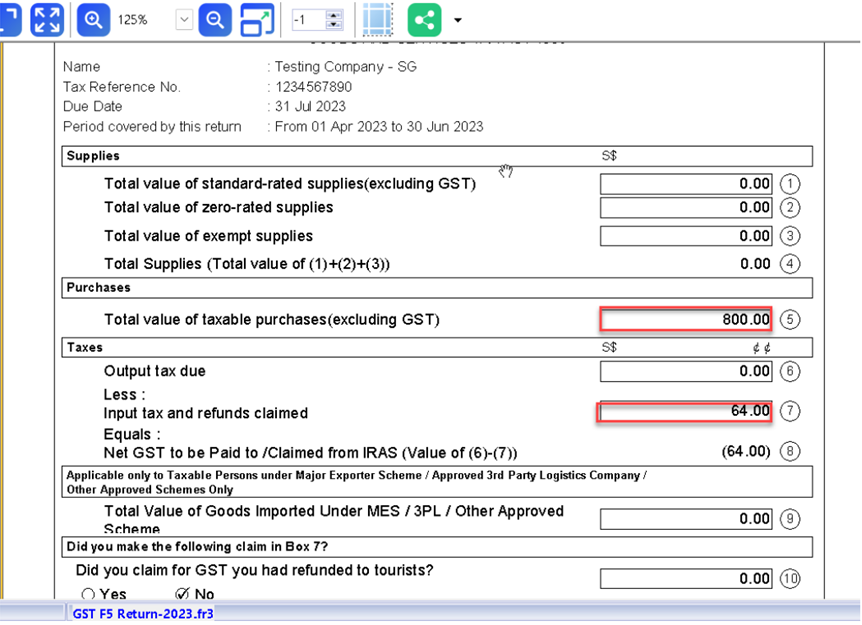Click the zoom in magnifier icon
Image resolution: width=862 pixels, height=625 pixels.
coord(93,19)
